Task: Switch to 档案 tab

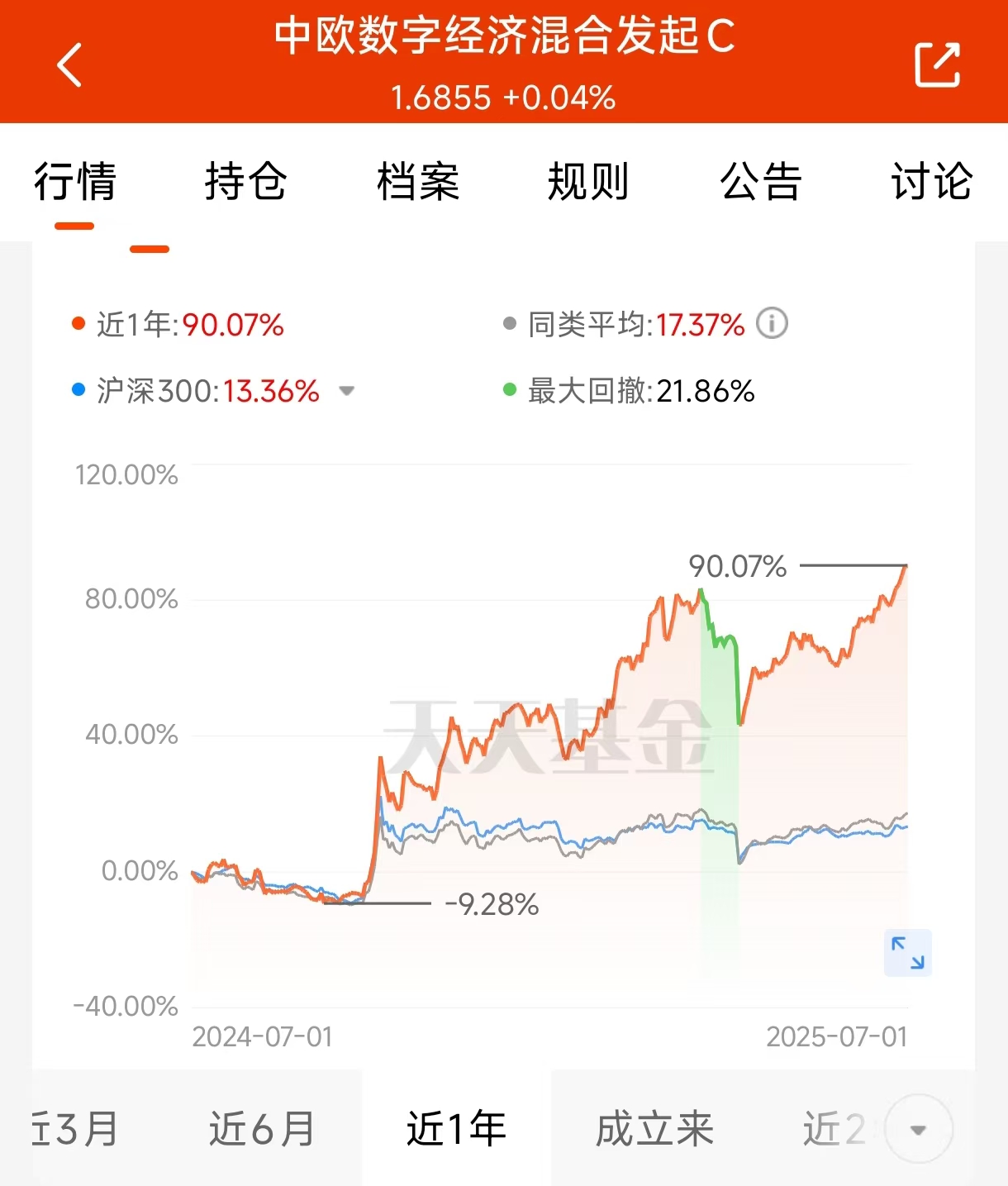Action: tap(417, 182)
